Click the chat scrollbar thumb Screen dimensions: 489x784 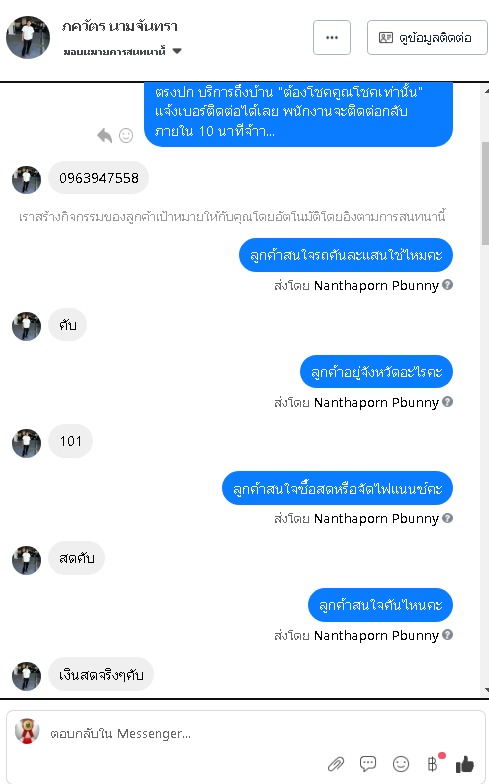485,193
